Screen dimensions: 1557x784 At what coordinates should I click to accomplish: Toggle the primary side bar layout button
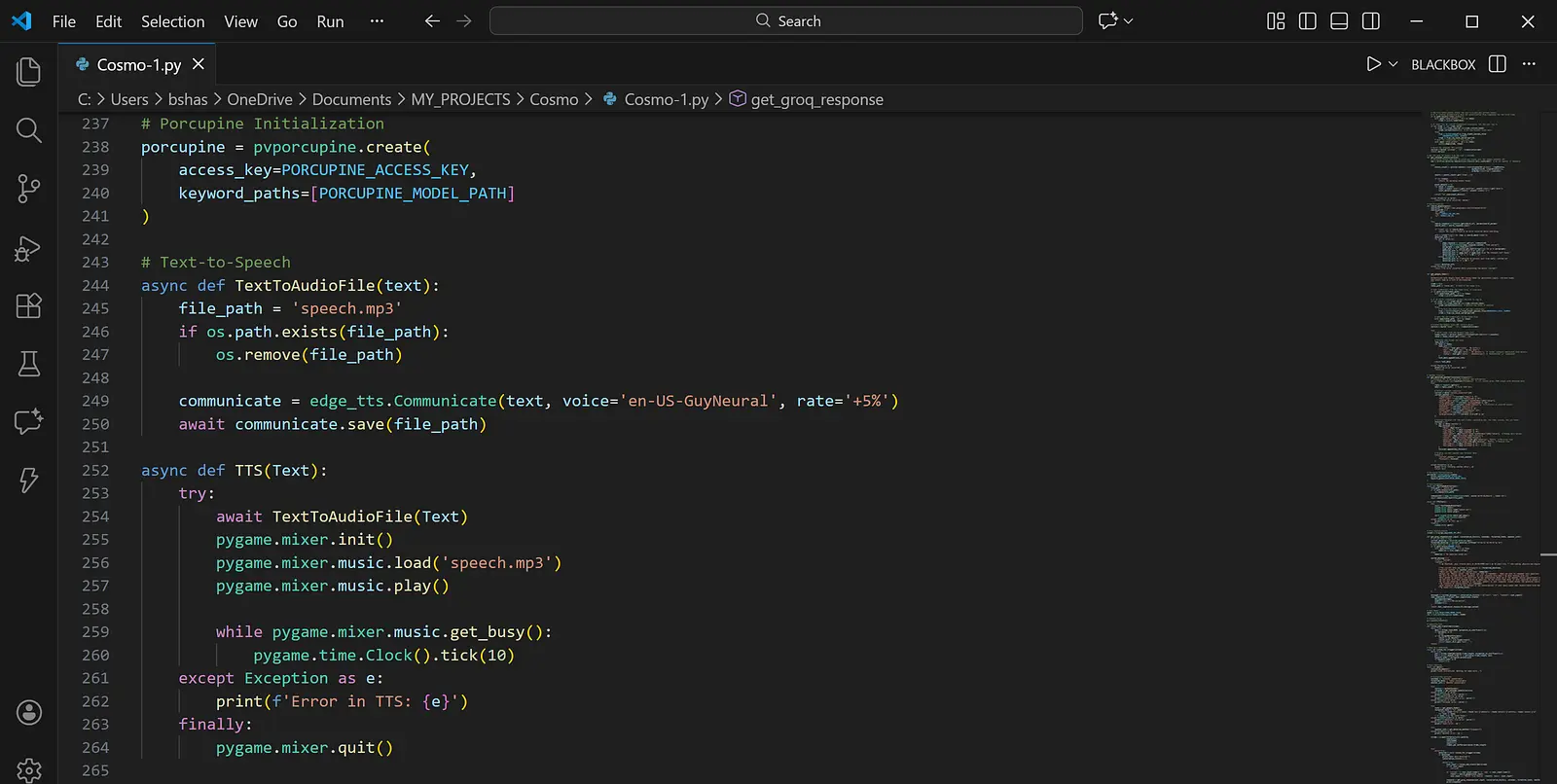[x=1307, y=20]
